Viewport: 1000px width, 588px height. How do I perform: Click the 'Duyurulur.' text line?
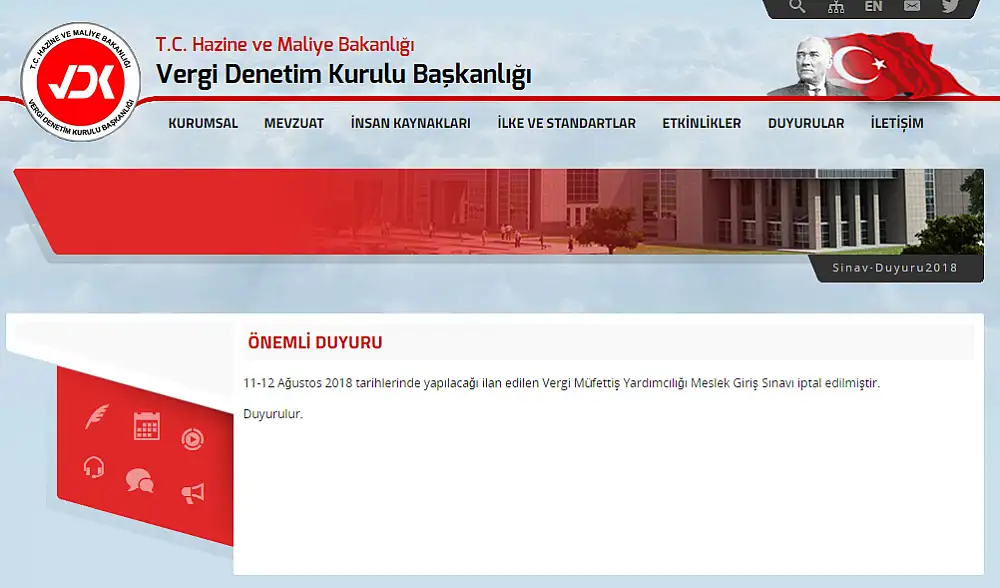273,414
